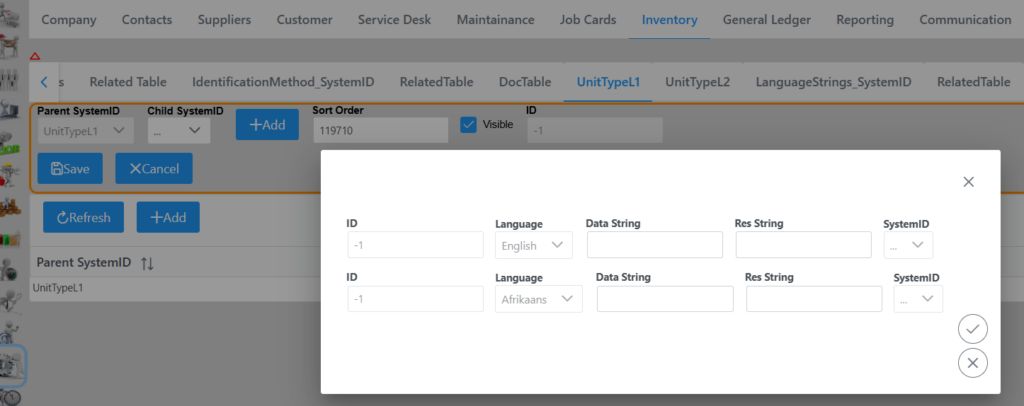Click the highlighted sidebar icon at bottom left
Image resolution: width=1024 pixels, height=406 pixels.
12,366
